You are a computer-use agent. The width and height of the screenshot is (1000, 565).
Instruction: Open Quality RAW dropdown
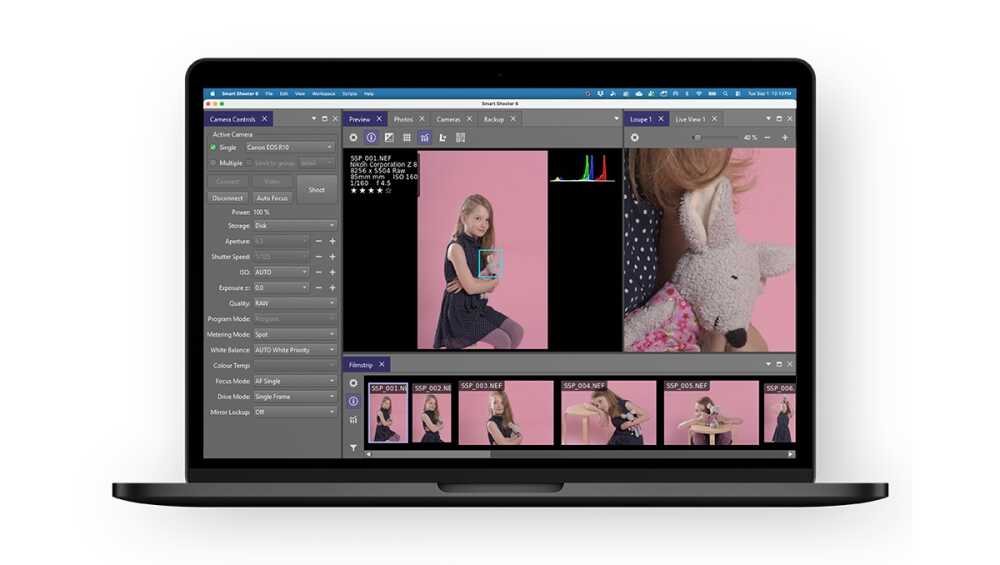pyautogui.click(x=294, y=304)
